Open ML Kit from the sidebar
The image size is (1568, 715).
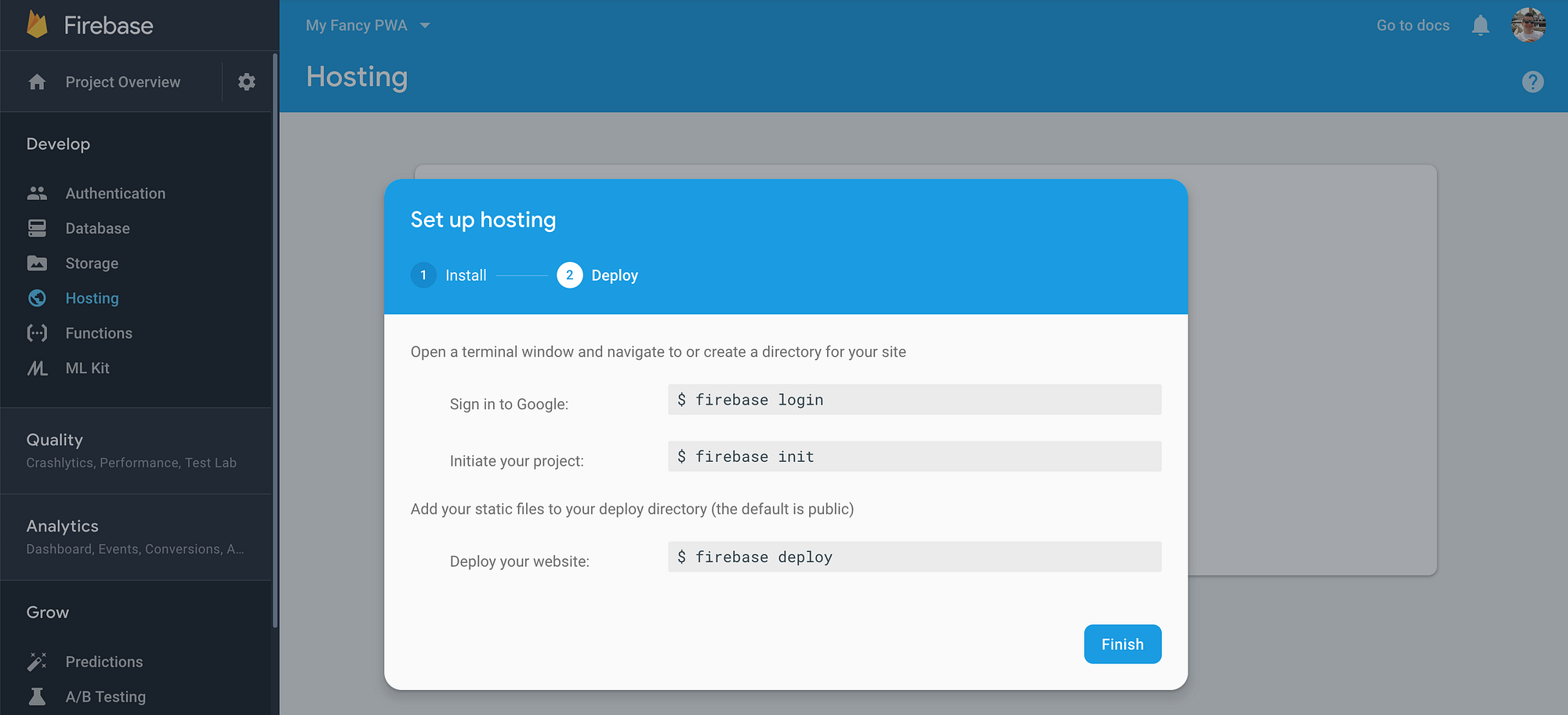click(x=87, y=368)
